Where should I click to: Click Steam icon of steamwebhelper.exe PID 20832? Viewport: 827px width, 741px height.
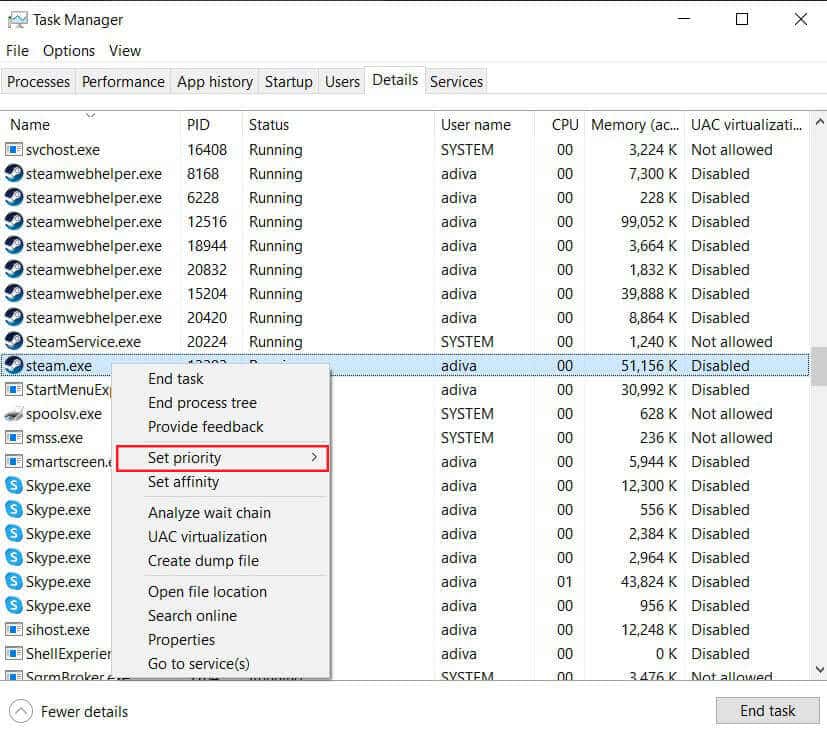click(x=14, y=270)
